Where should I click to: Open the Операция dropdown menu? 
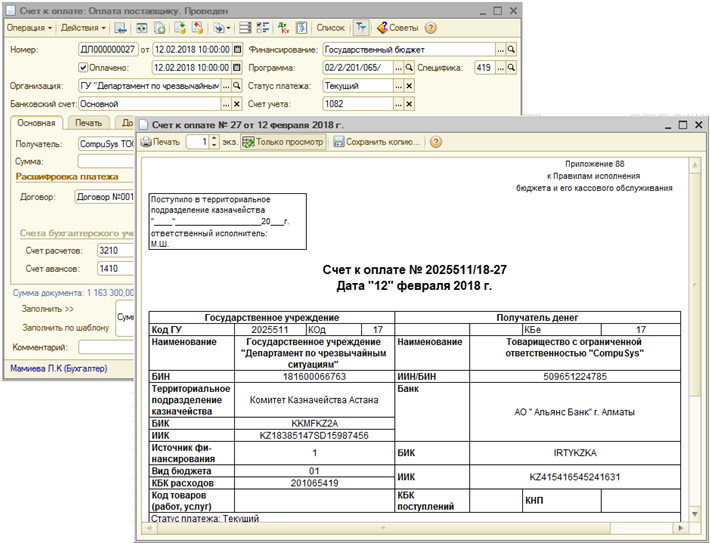[x=30, y=28]
